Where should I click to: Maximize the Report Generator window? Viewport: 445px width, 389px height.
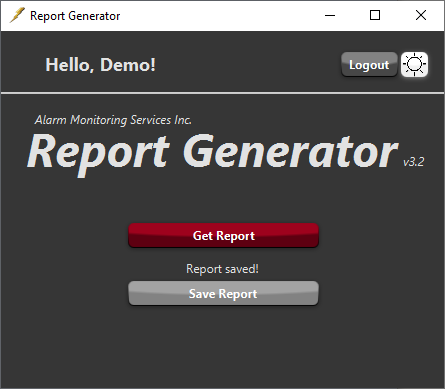click(375, 15)
